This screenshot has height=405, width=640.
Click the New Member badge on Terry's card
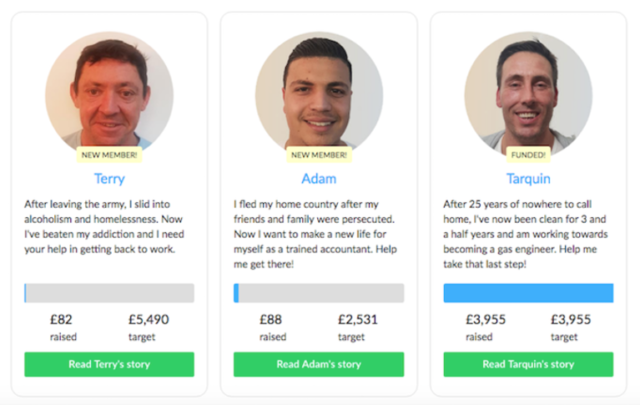pos(109,155)
